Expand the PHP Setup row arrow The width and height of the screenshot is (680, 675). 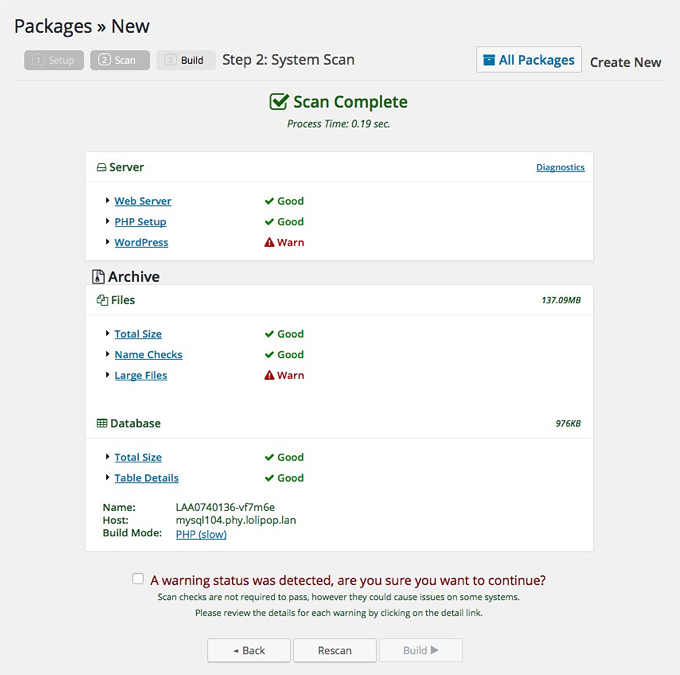click(107, 221)
